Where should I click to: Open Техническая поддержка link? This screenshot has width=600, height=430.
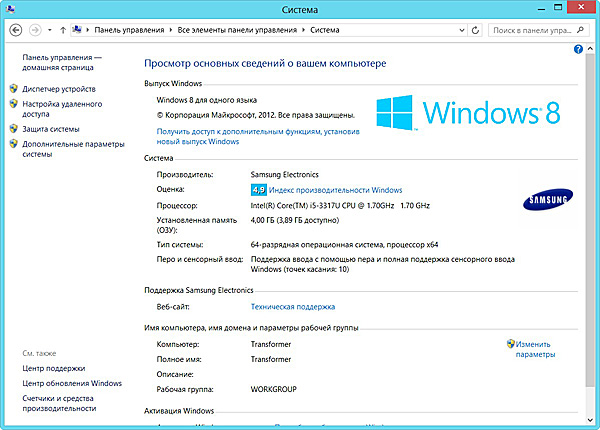(293, 306)
